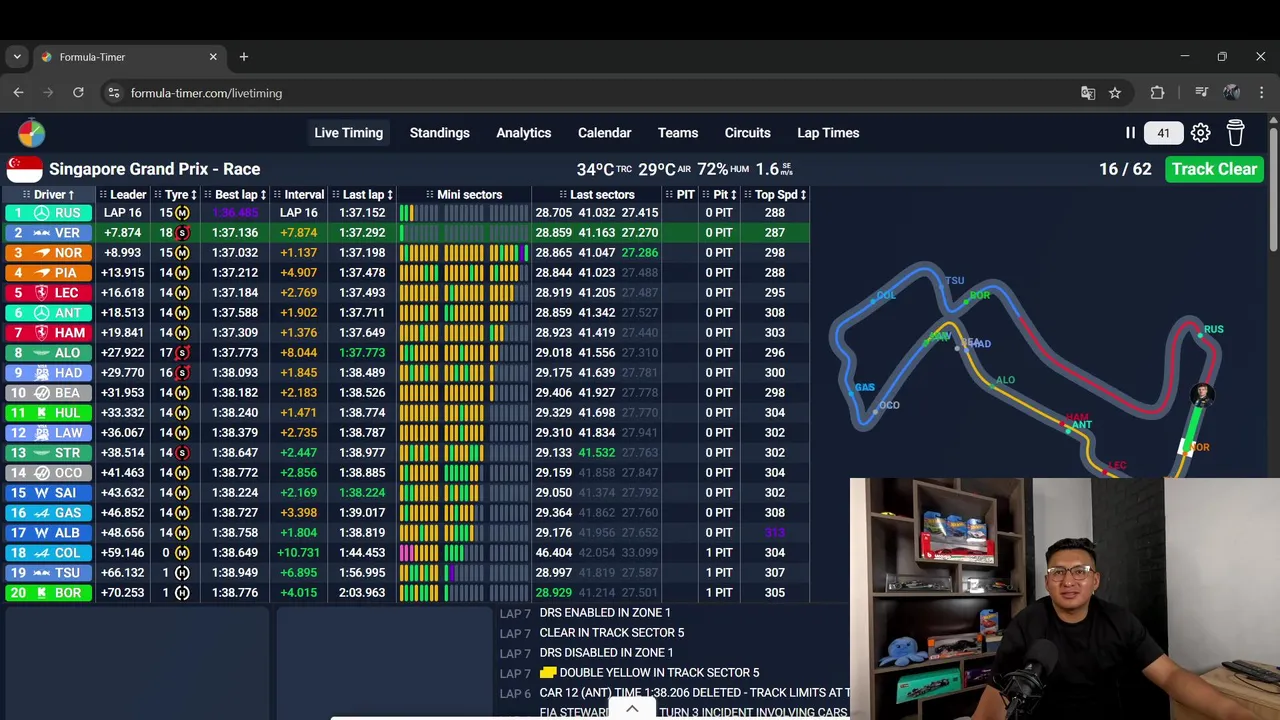Click the hard tyre icon in TSU row

(182, 573)
